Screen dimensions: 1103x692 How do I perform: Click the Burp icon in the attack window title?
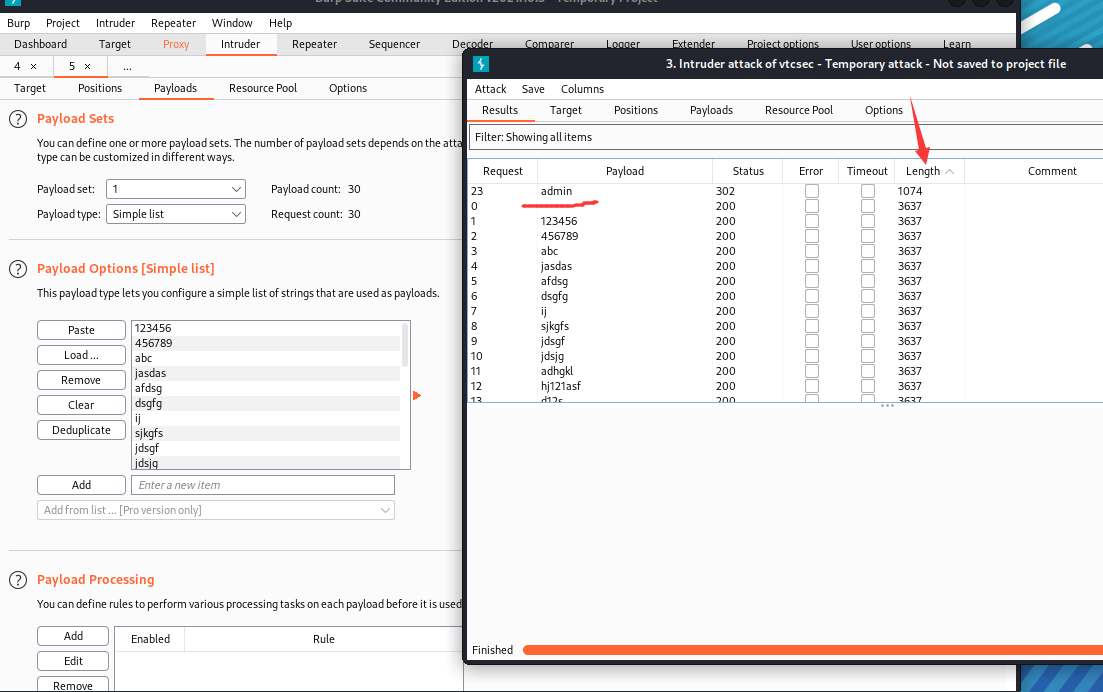pos(481,64)
